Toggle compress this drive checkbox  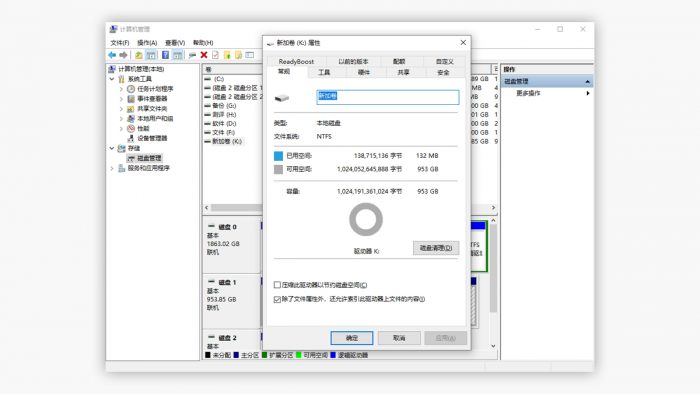click(x=277, y=285)
